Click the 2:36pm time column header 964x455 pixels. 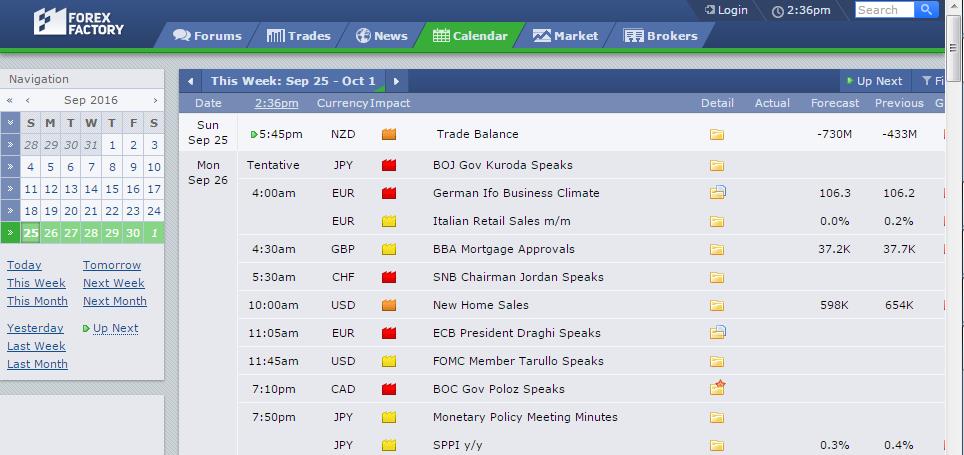pos(277,103)
